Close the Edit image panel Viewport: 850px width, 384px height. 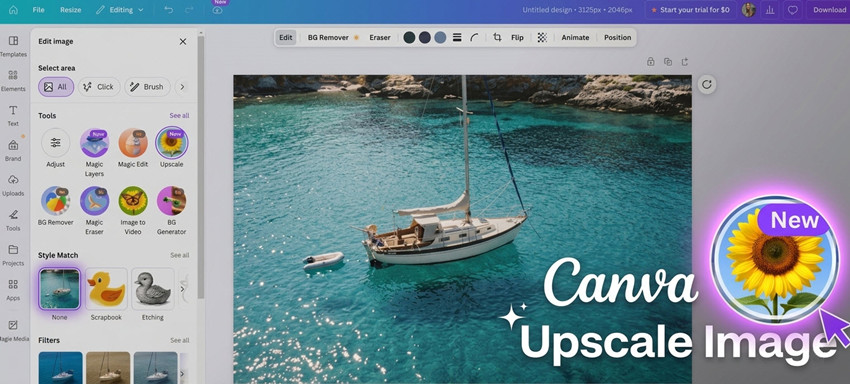[183, 42]
